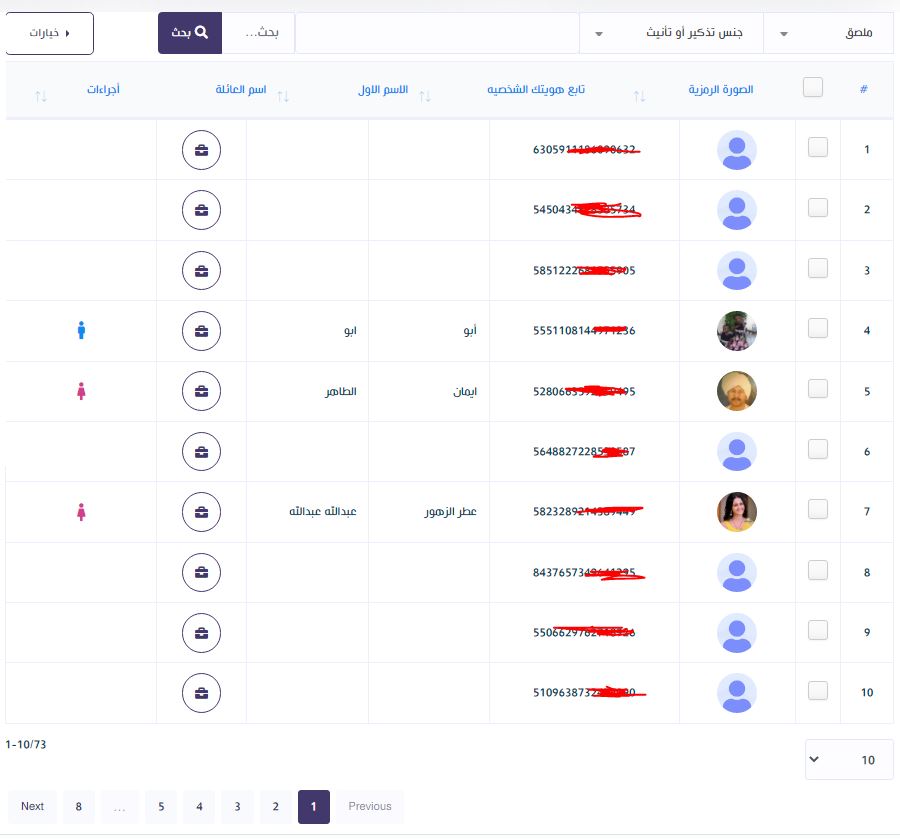Image resolution: width=900 pixels, height=839 pixels.
Task: Click into the بحث search text field
Action: [258, 33]
